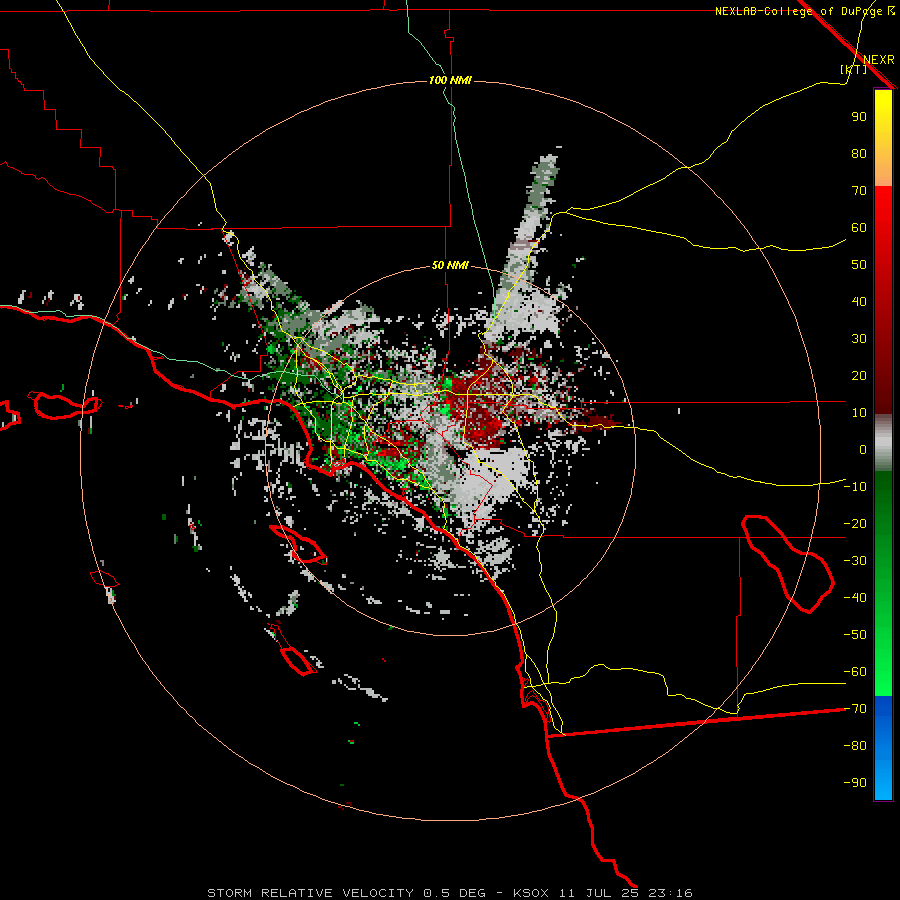Click the 80 value on velocity scale
The image size is (900, 900).
click(859, 153)
